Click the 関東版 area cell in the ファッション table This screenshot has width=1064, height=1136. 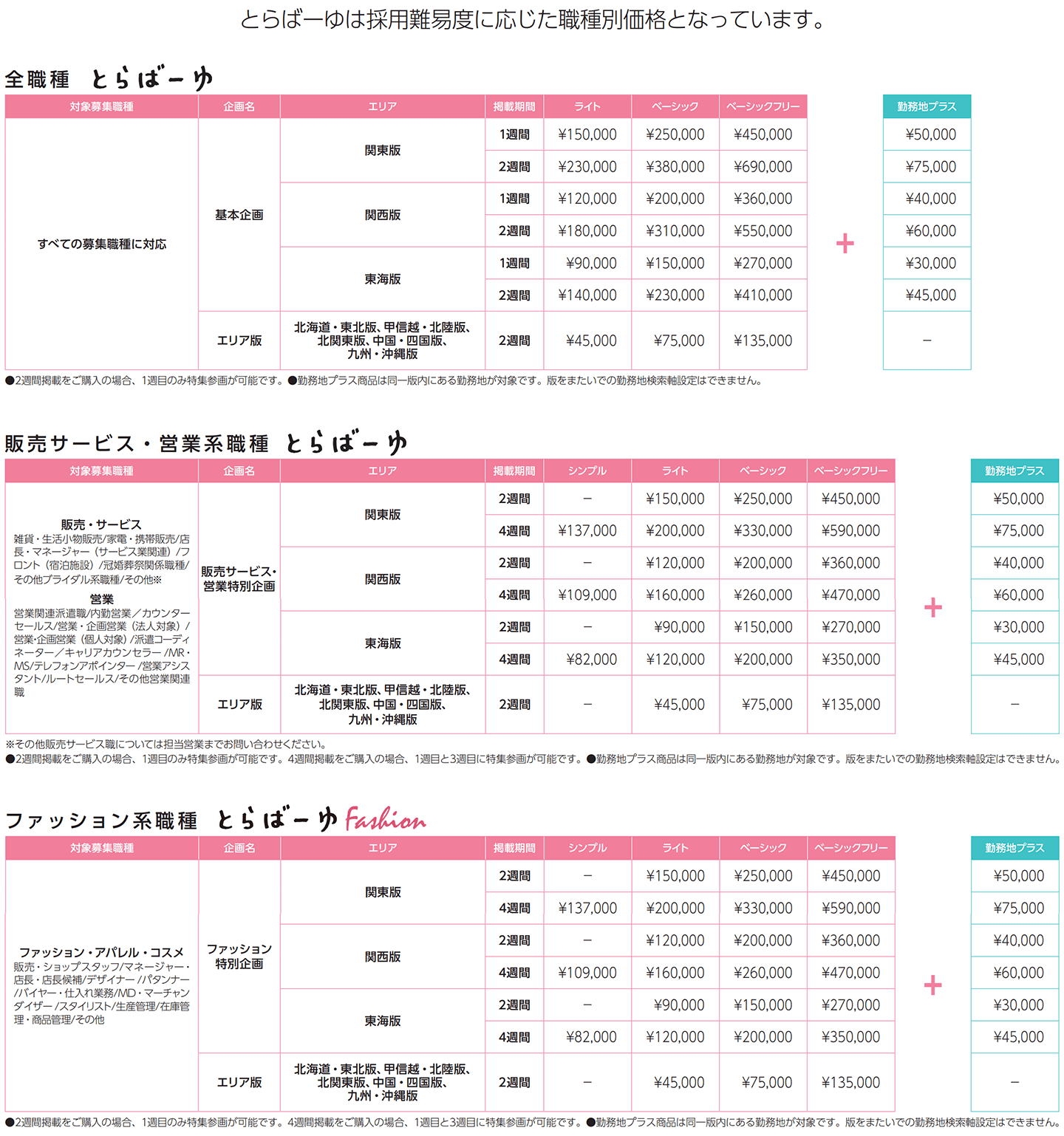coord(383,892)
